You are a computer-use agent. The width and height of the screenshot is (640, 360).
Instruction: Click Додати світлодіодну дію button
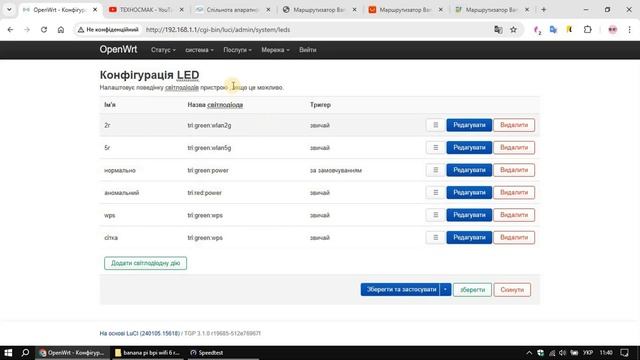pyautogui.click(x=145, y=263)
